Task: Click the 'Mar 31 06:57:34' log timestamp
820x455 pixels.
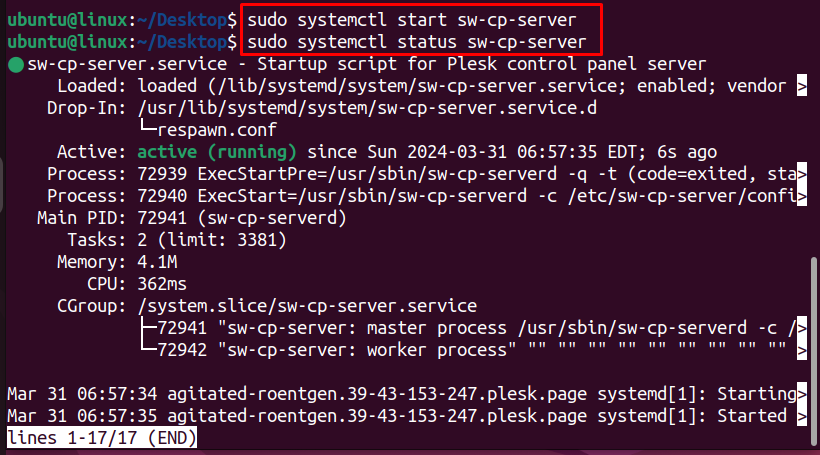Action: [x=82, y=394]
